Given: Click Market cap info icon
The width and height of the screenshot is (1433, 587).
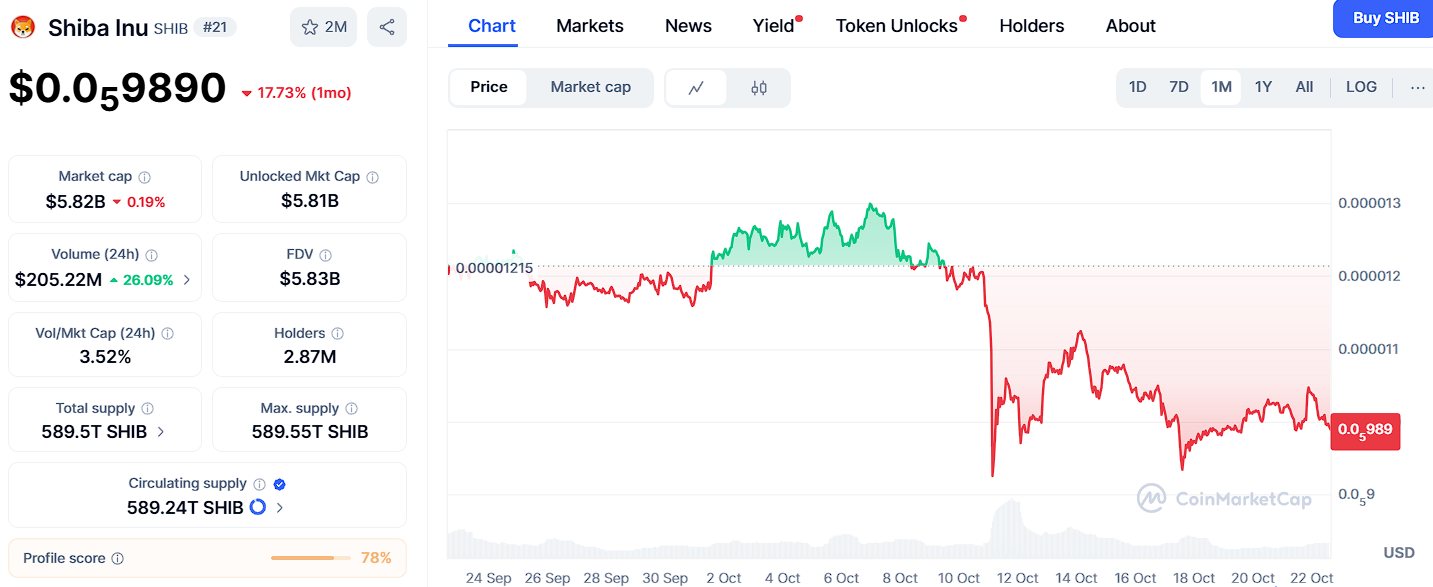Looking at the screenshot, I should coord(144,177).
